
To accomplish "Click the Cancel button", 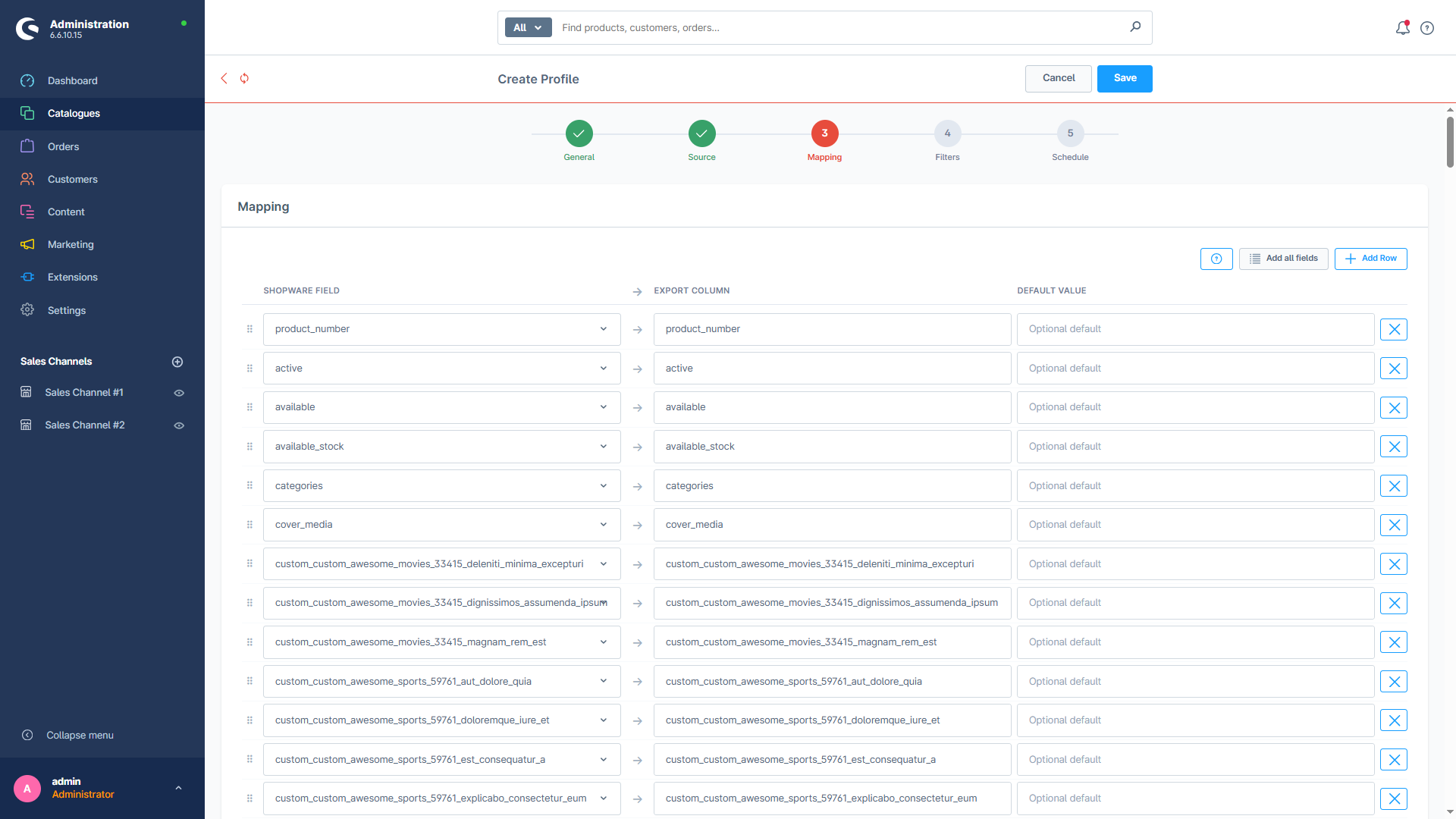I will (1059, 78).
